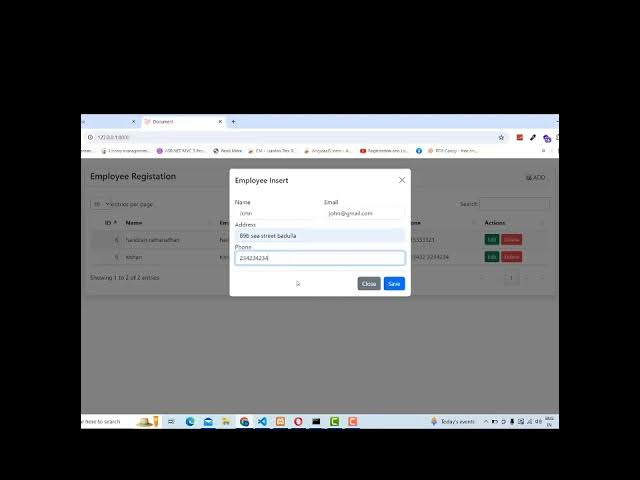Click the Phone number field
Screen dimensions: 640x480
coord(319,258)
